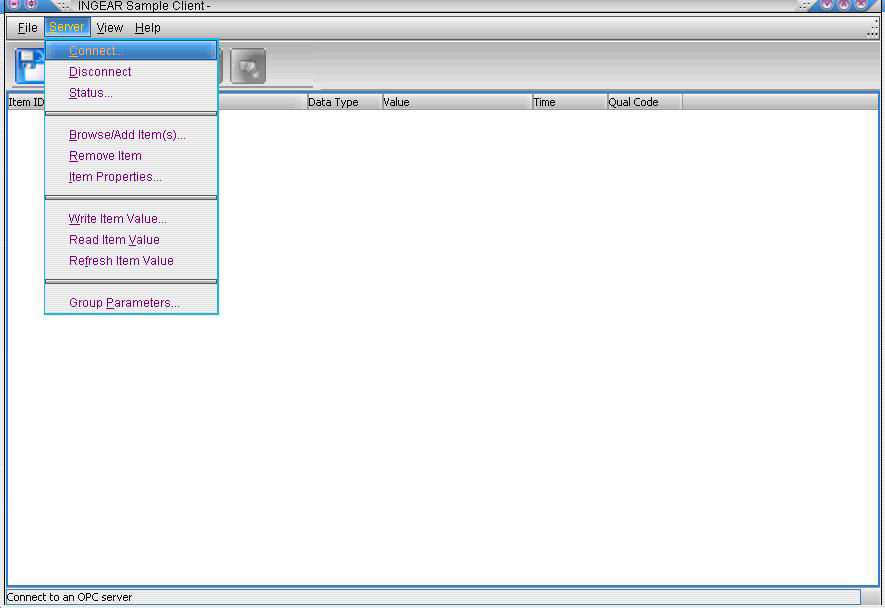Choose Write Item Value... menu entry

tap(131, 219)
